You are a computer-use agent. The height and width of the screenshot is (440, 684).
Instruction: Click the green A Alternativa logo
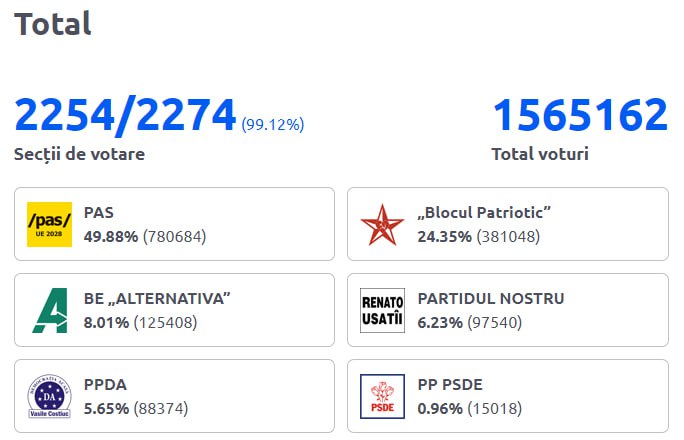tap(51, 310)
